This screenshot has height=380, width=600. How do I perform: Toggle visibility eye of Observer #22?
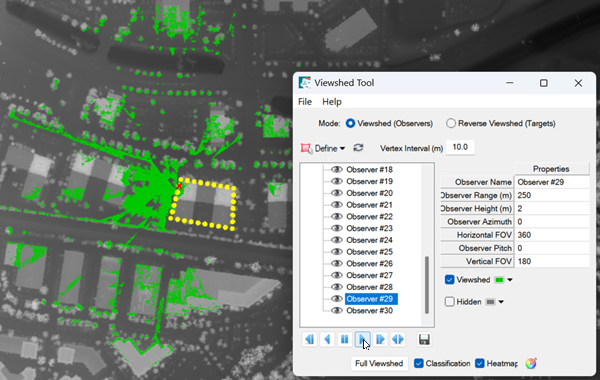click(x=336, y=217)
